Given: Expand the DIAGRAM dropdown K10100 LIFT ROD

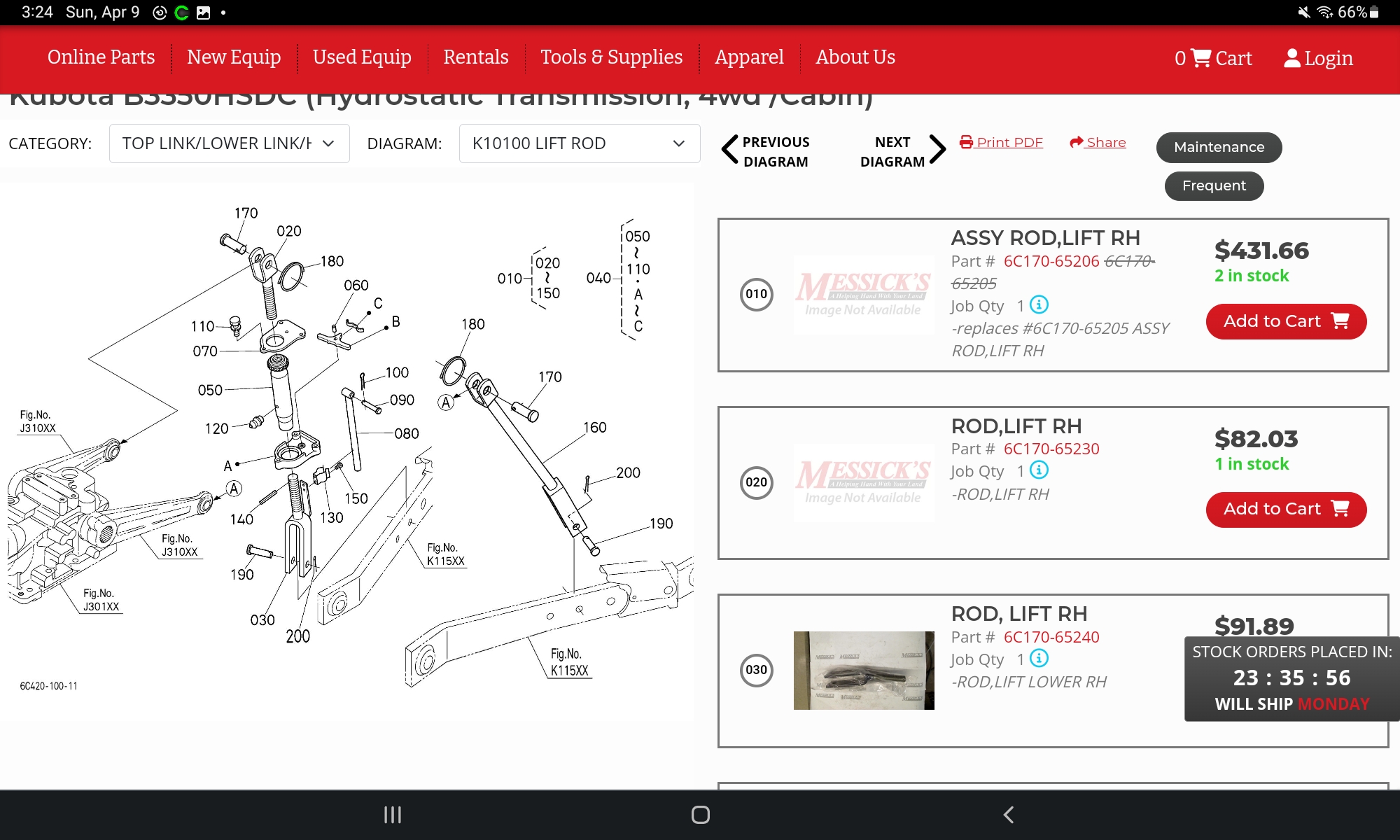Looking at the screenshot, I should tap(580, 143).
